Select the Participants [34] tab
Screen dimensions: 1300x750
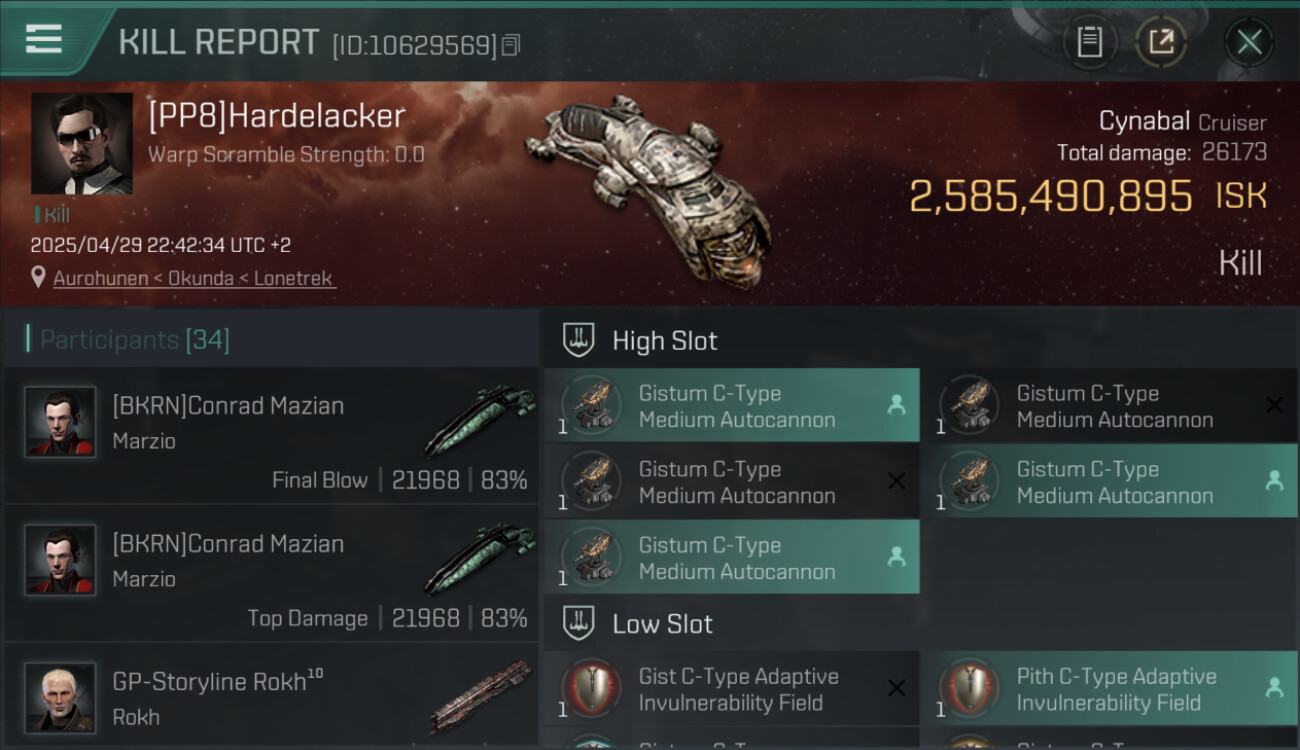pos(135,340)
